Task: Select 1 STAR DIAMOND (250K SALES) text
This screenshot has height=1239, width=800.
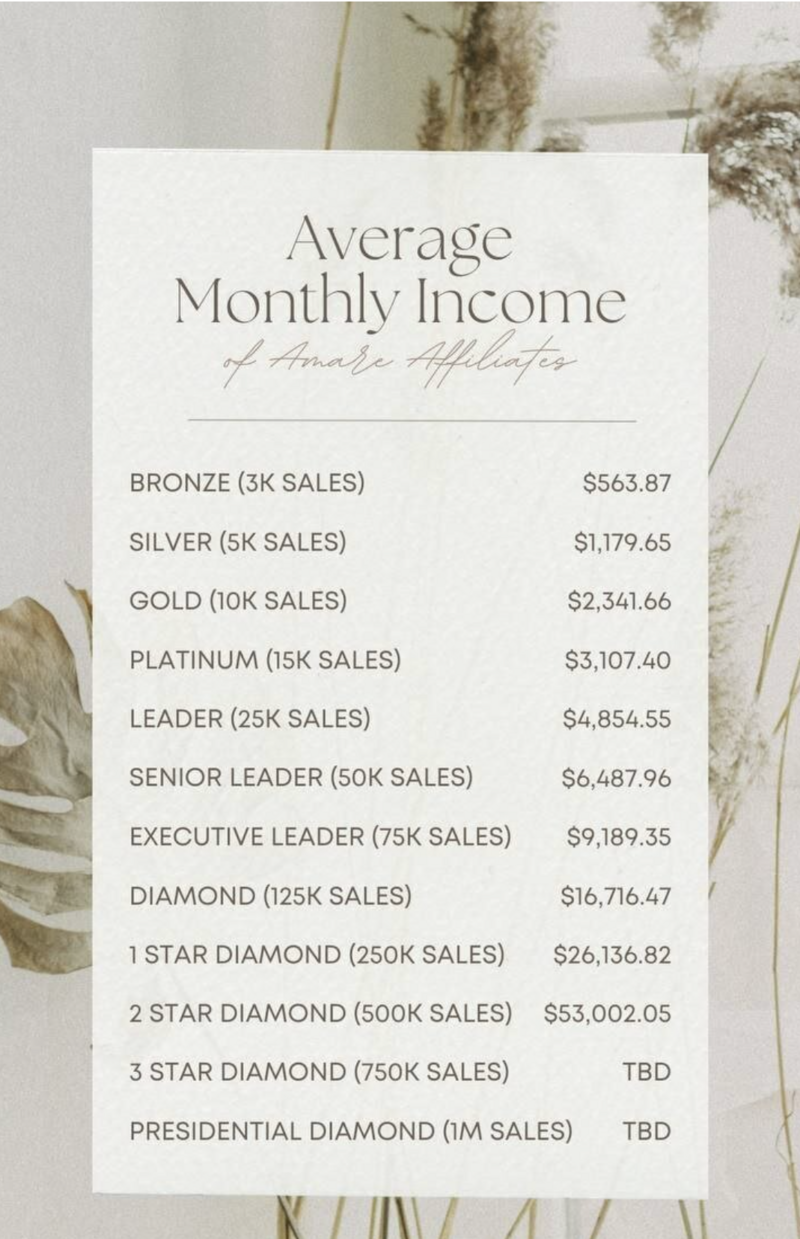Action: [317, 955]
